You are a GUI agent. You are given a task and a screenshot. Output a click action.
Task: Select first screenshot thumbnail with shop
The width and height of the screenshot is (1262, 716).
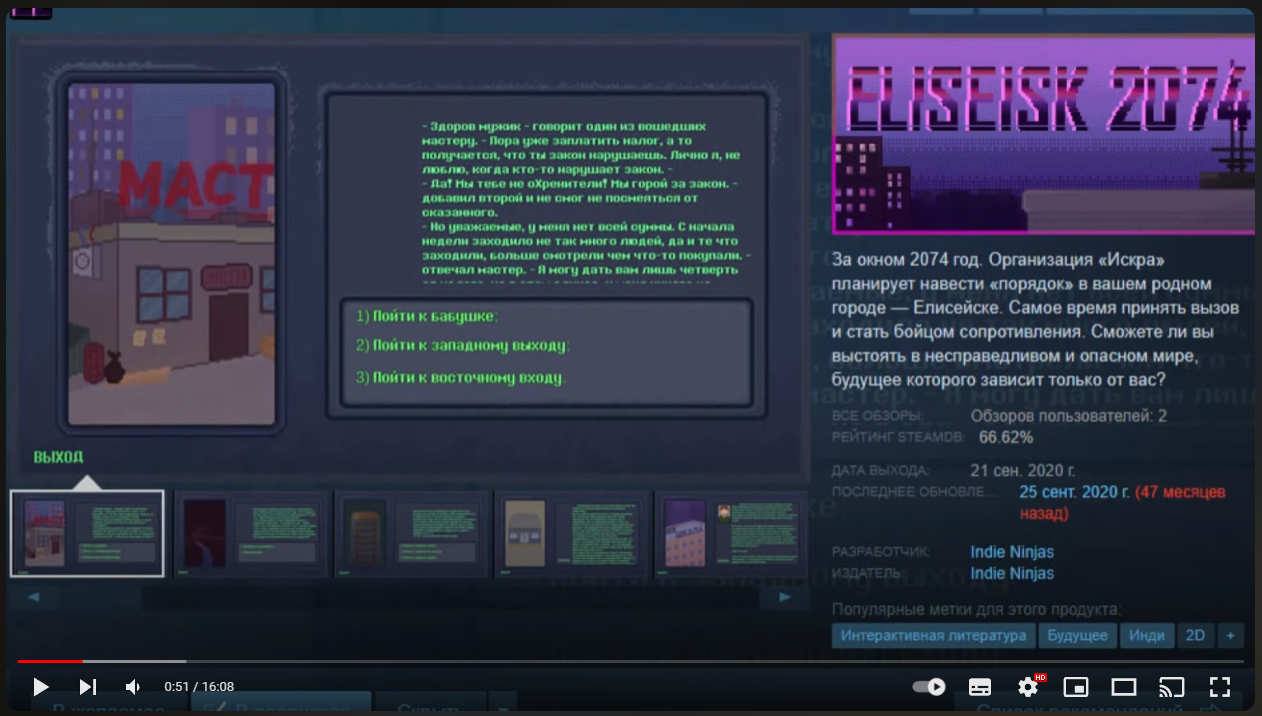click(x=87, y=534)
